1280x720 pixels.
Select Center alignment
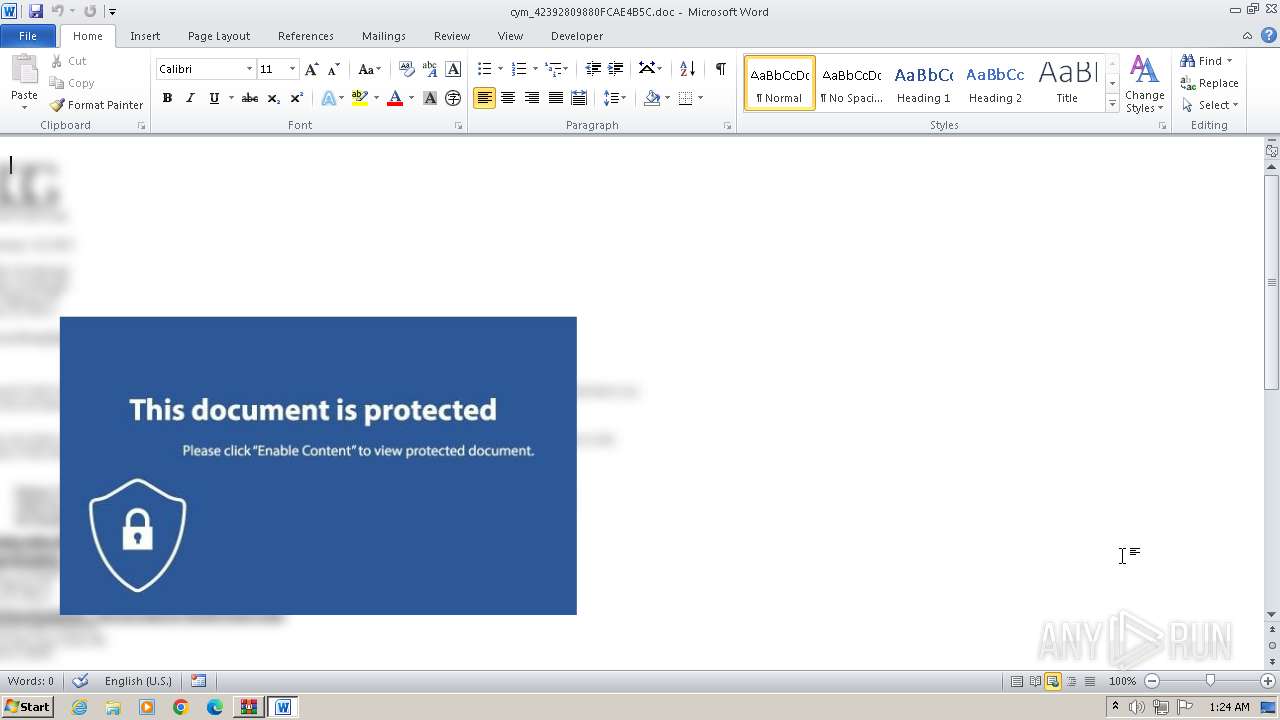tap(508, 98)
